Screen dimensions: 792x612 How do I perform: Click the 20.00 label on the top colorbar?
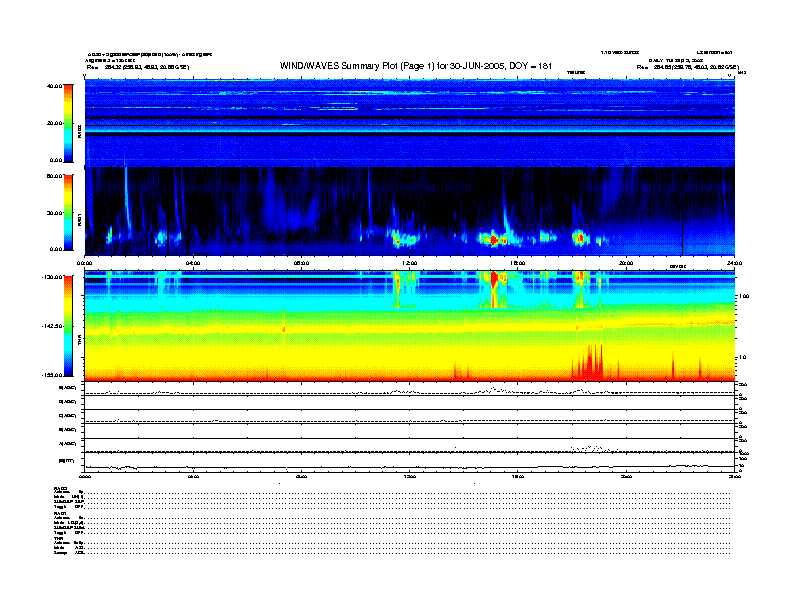tap(54, 123)
